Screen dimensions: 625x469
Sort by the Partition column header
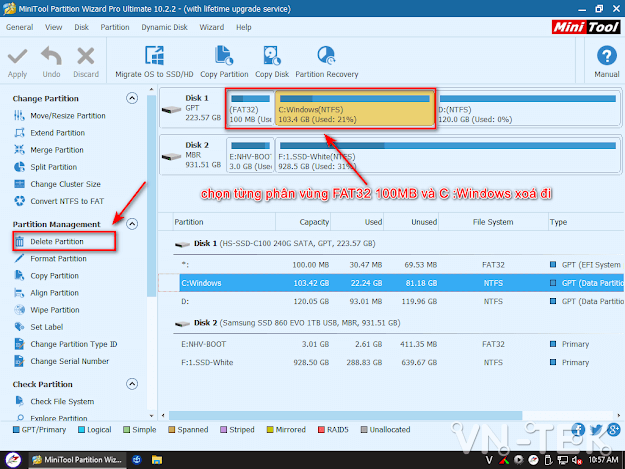224,222
